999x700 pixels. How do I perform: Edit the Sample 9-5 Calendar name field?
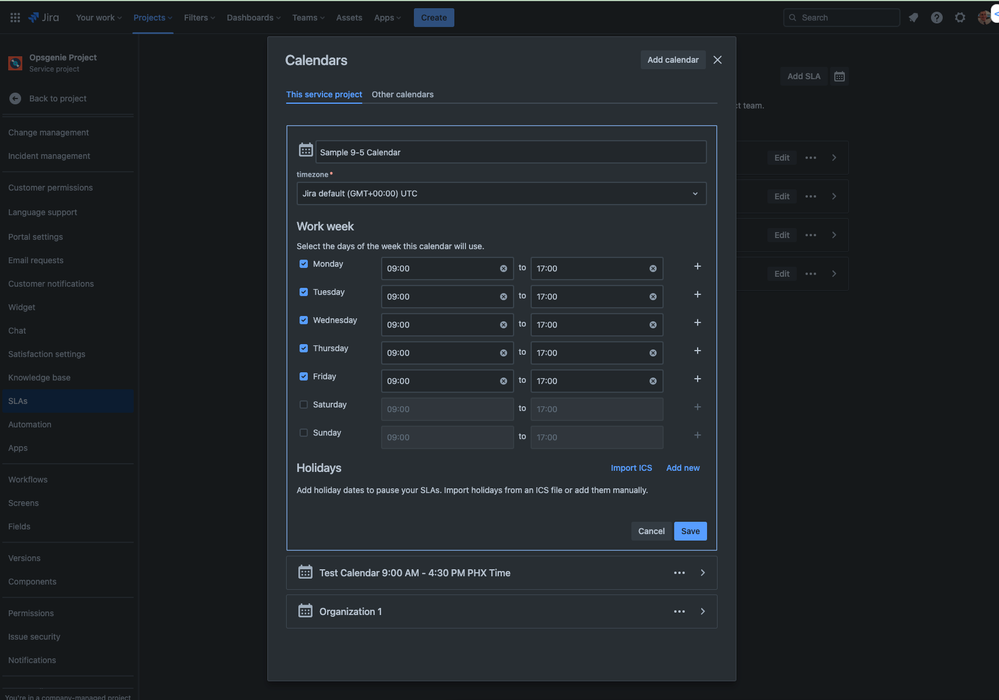(x=511, y=152)
